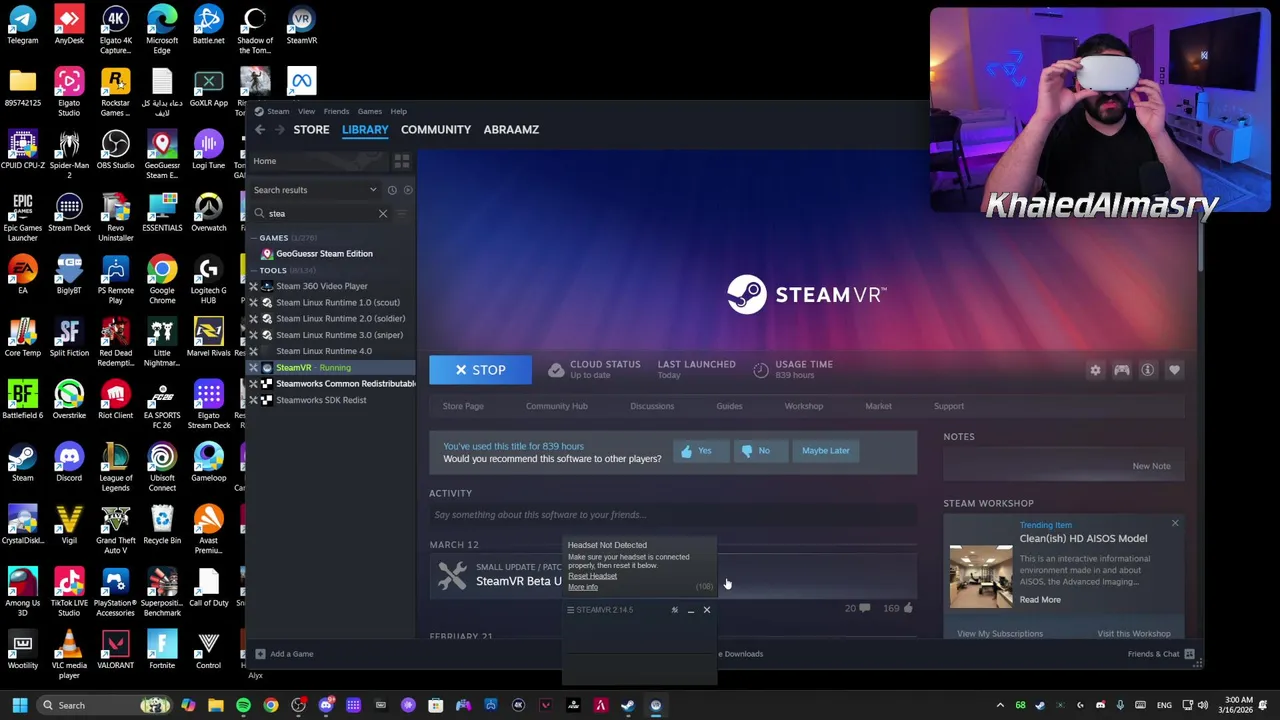The image size is (1280, 720).
Task: Open Spotify from the taskbar
Action: point(243,705)
